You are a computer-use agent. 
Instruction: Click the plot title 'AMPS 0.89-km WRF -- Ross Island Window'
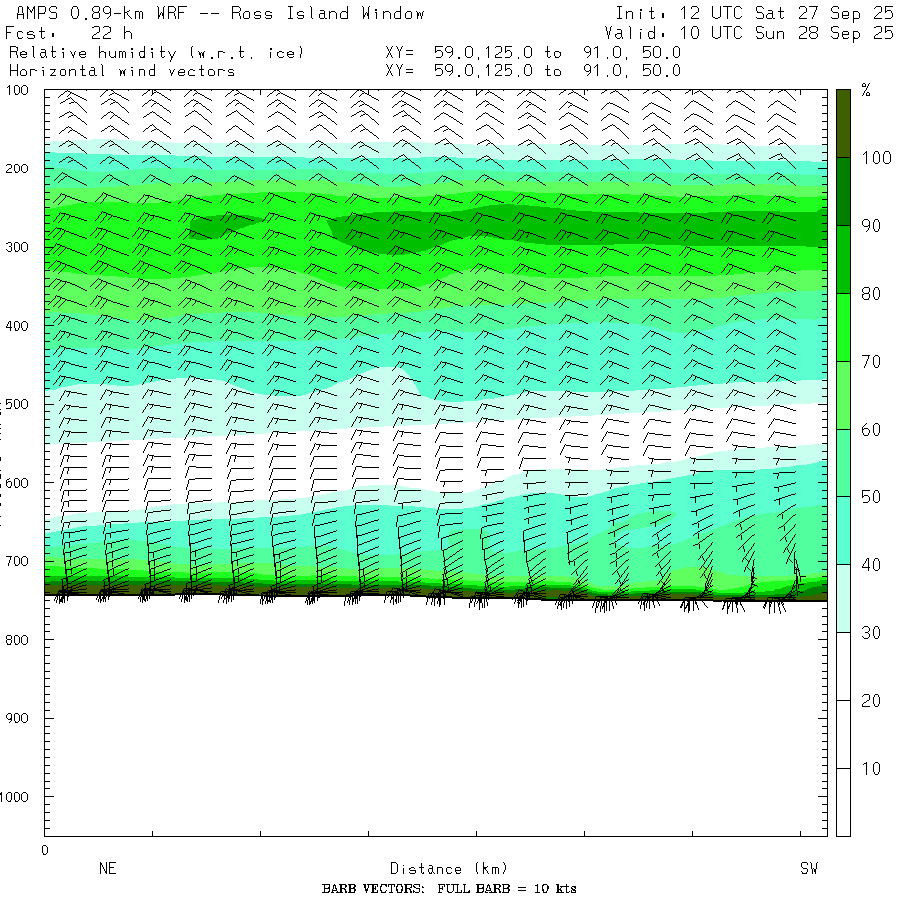click(220, 13)
